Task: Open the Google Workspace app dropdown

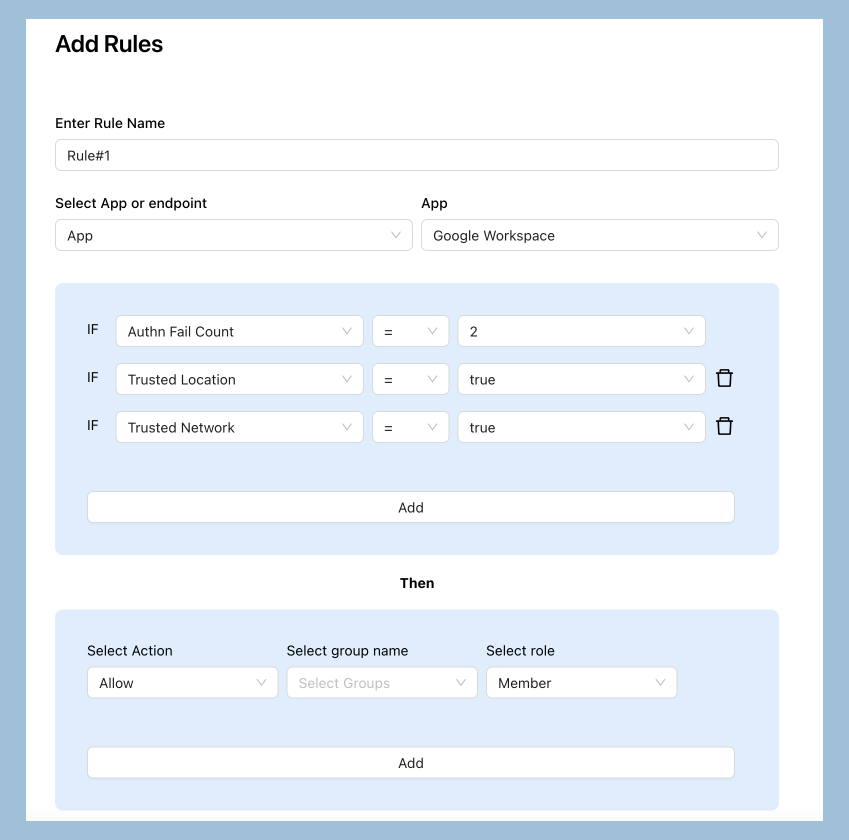Action: tap(599, 236)
